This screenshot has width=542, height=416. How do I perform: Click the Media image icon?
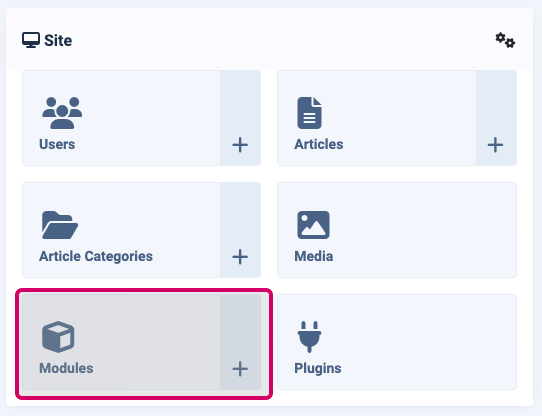point(313,225)
